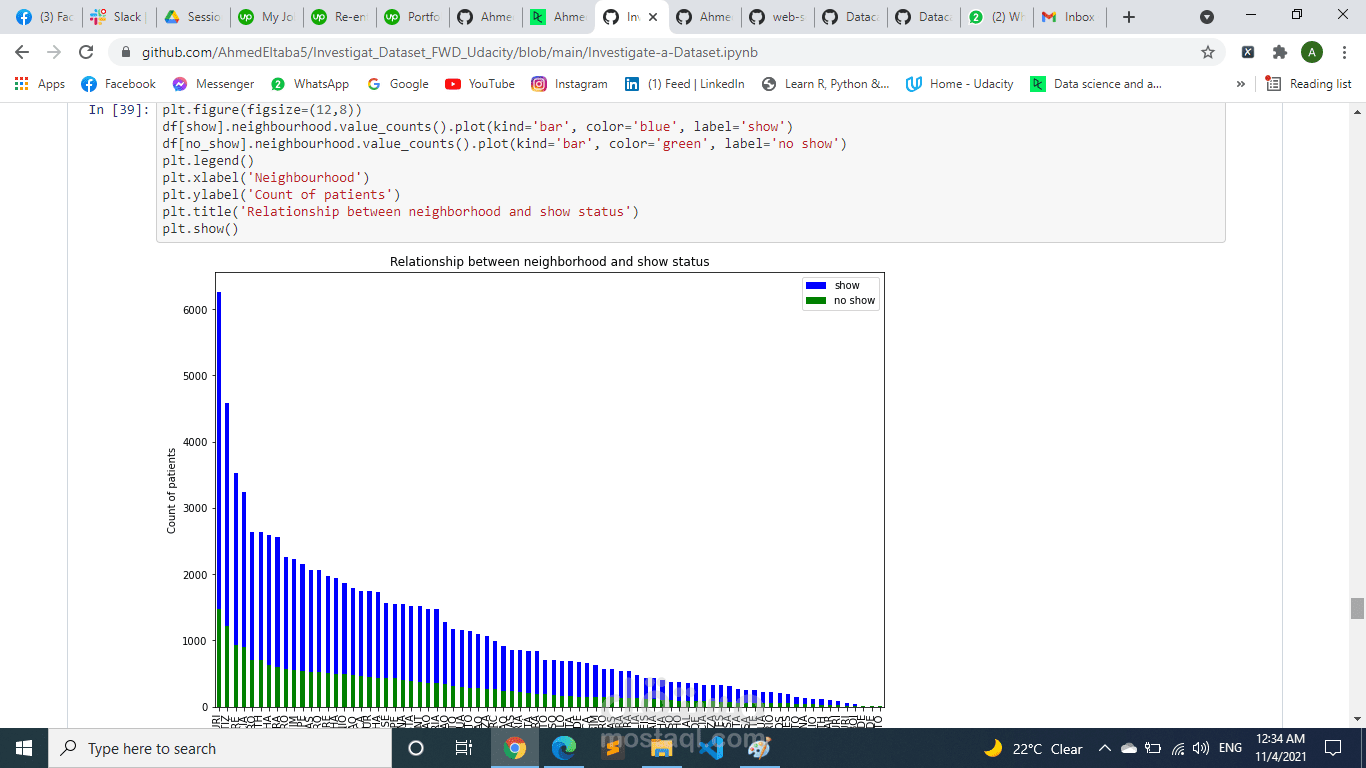Screen dimensions: 1366x768
Task: Click the Type here to search box
Action: (220, 748)
